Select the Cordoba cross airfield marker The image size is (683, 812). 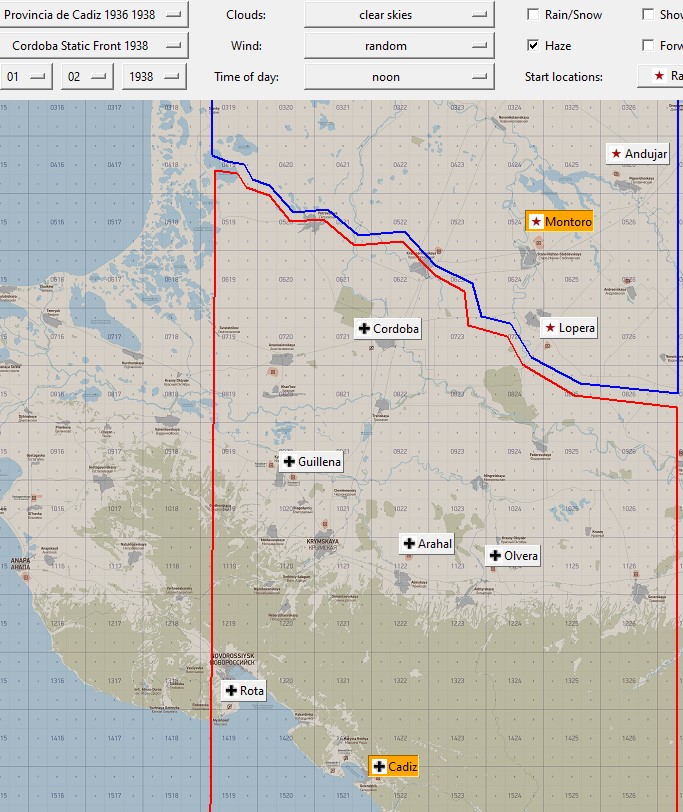pos(388,329)
